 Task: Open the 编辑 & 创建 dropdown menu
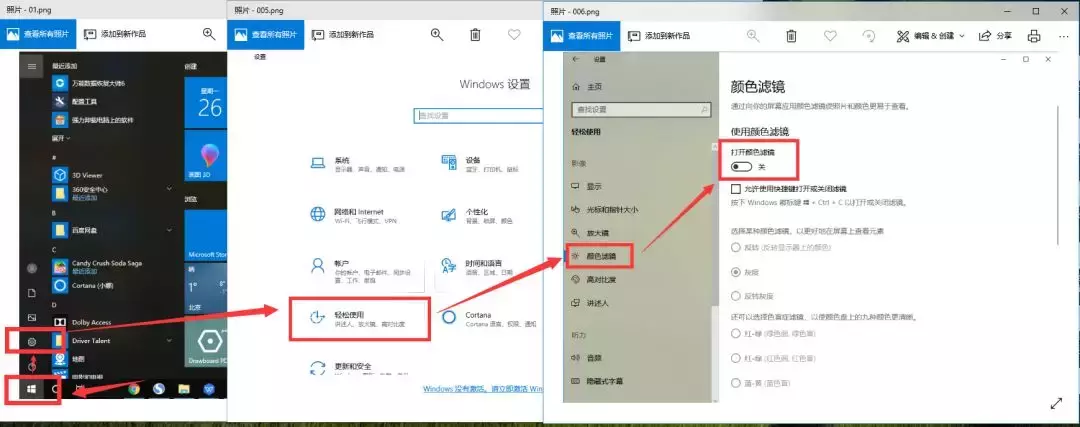[x=930, y=36]
